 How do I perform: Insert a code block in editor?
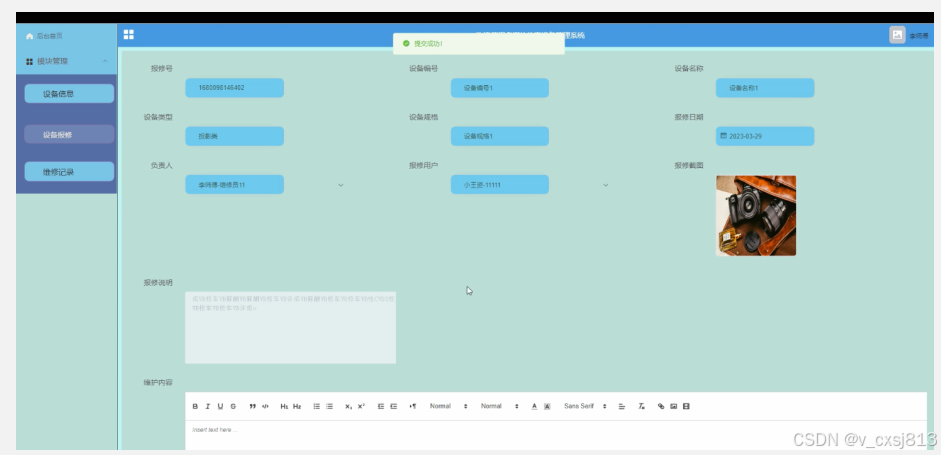point(265,406)
